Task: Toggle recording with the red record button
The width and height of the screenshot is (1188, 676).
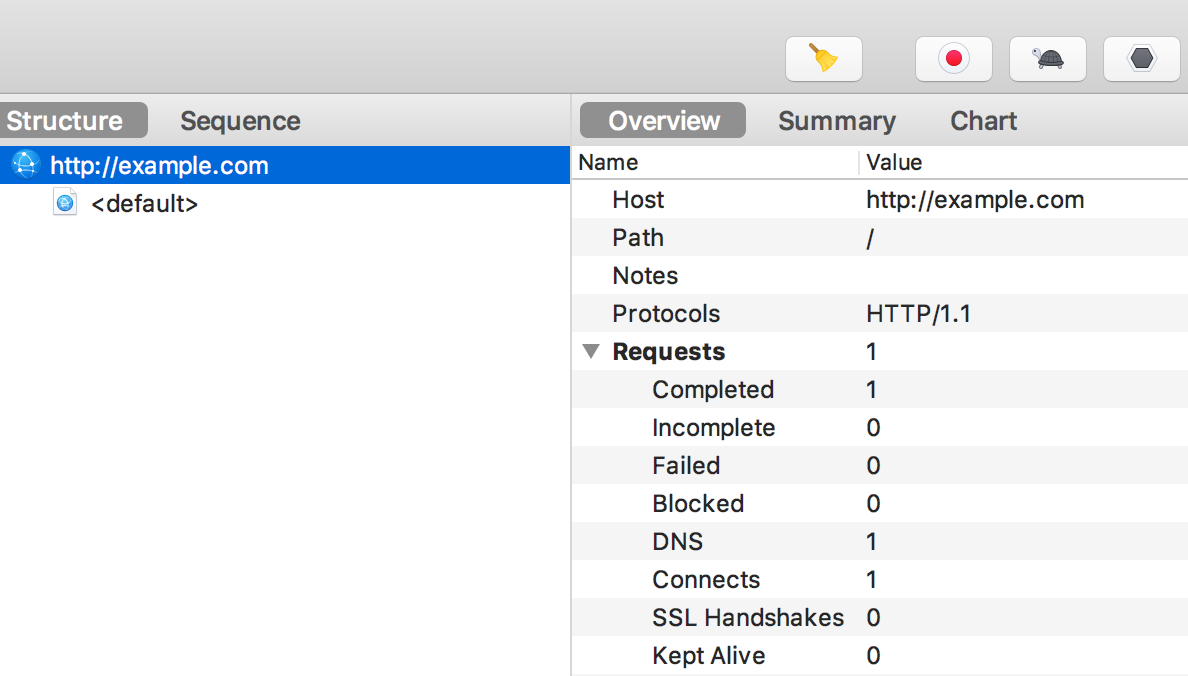Action: 953,59
